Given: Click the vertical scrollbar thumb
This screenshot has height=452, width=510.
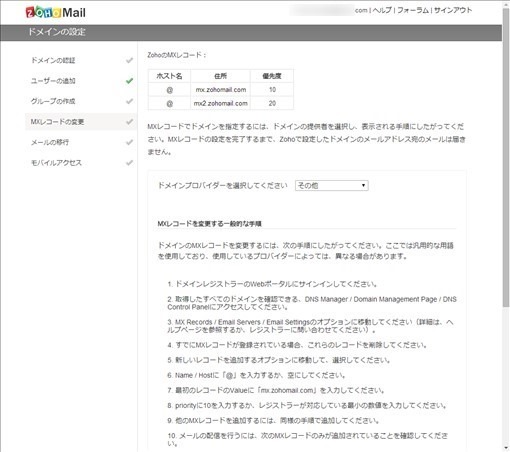Looking at the screenshot, I should tap(506, 157).
